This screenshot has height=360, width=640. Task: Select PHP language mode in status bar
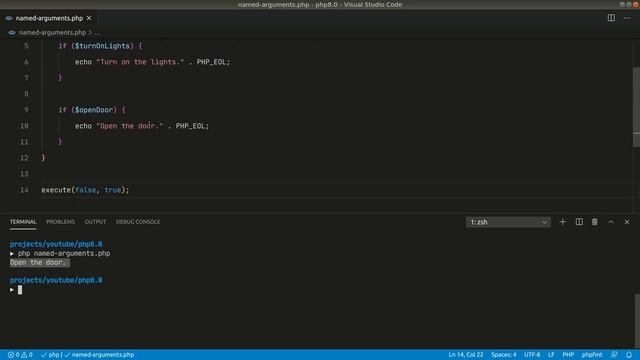coord(568,355)
